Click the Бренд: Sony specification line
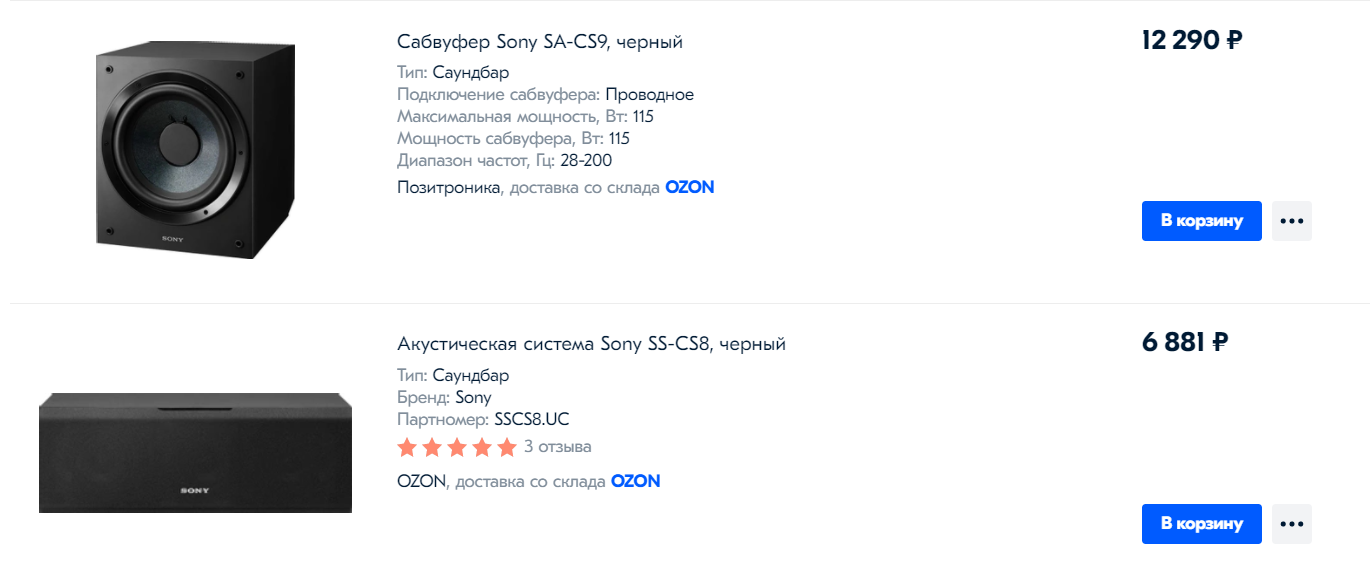Screen dimensions: 1370x564 pyautogui.click(x=444, y=397)
